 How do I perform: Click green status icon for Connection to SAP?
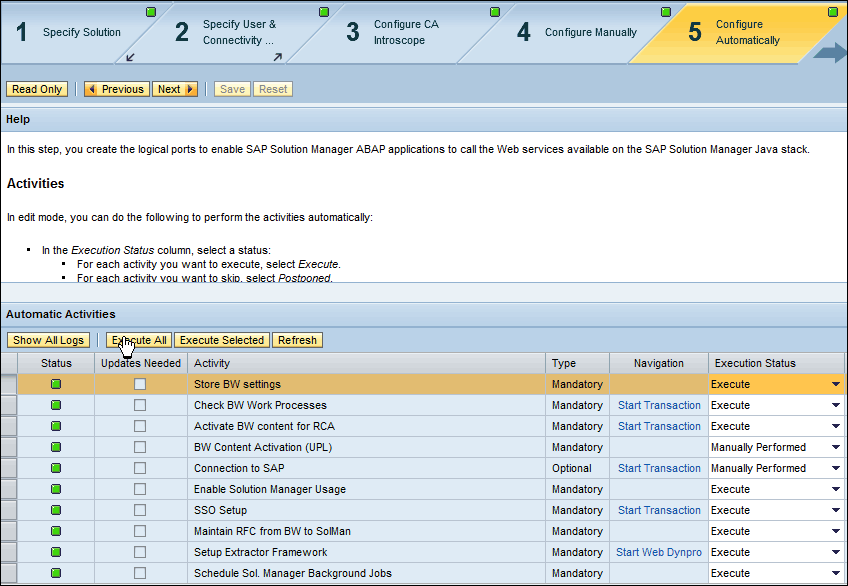coord(56,468)
